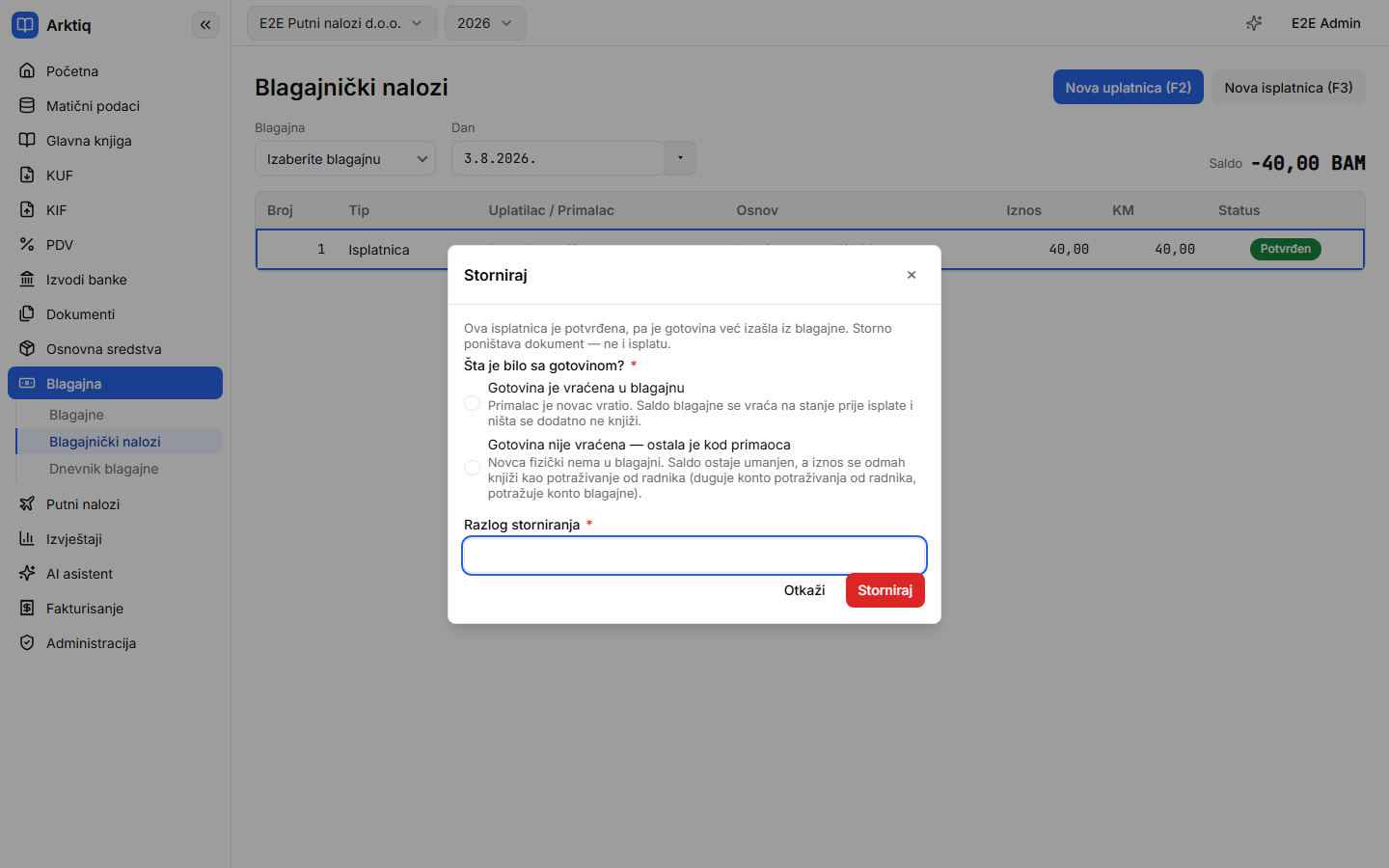Click the PDV percent icon
Viewport: 1389px width, 868px height.
27,244
